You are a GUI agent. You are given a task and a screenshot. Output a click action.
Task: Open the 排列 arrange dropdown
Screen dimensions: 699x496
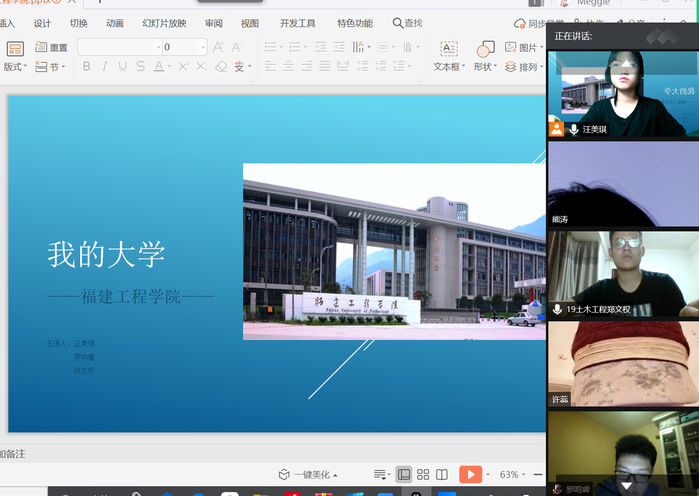[x=523, y=67]
